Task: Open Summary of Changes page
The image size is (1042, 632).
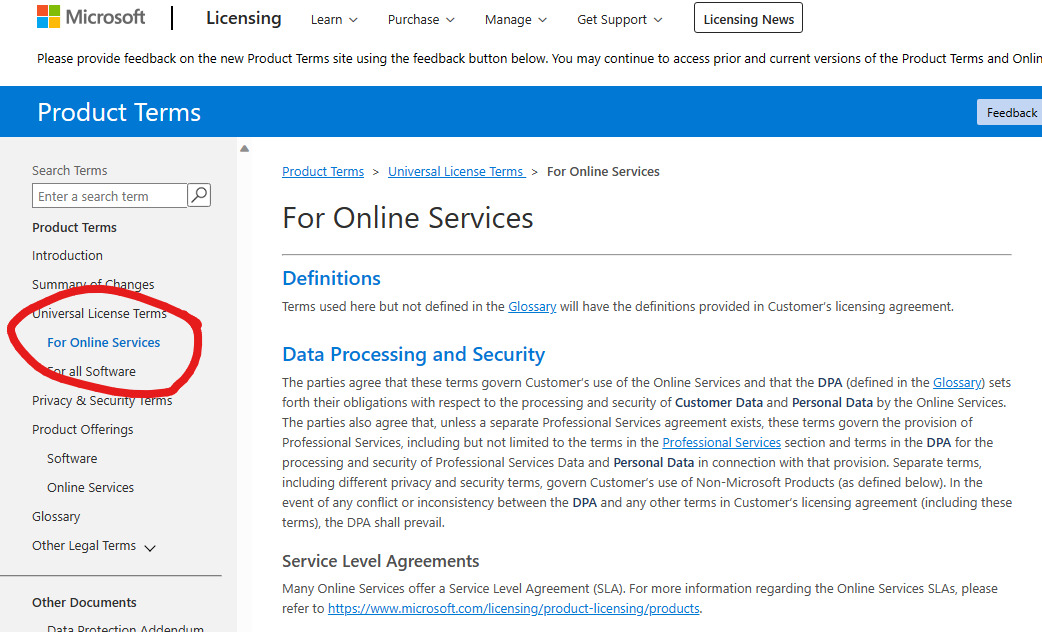Action: coord(93,284)
